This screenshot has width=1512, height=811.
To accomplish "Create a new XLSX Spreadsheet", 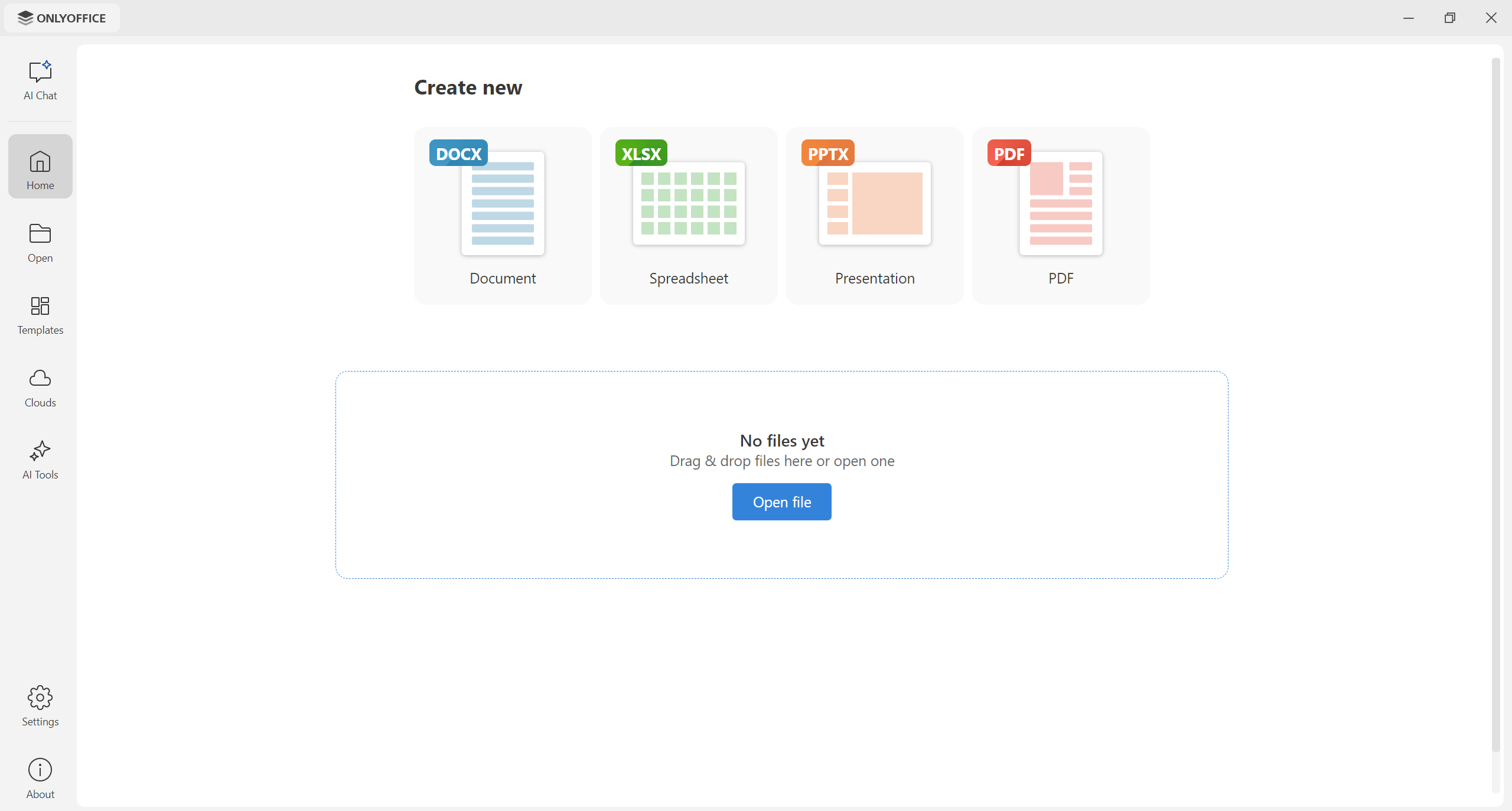I will [689, 216].
